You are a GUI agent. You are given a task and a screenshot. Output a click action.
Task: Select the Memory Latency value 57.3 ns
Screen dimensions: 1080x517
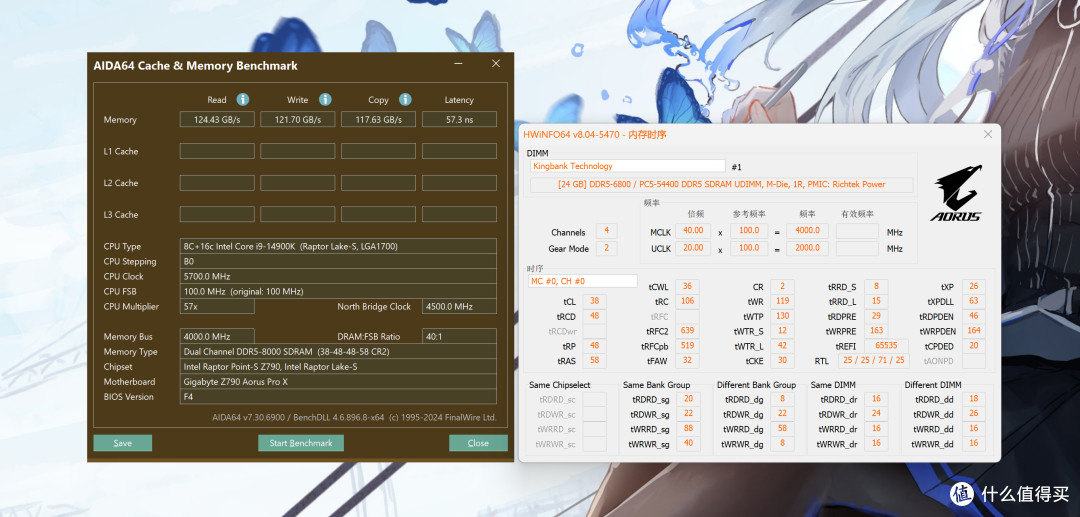[459, 120]
